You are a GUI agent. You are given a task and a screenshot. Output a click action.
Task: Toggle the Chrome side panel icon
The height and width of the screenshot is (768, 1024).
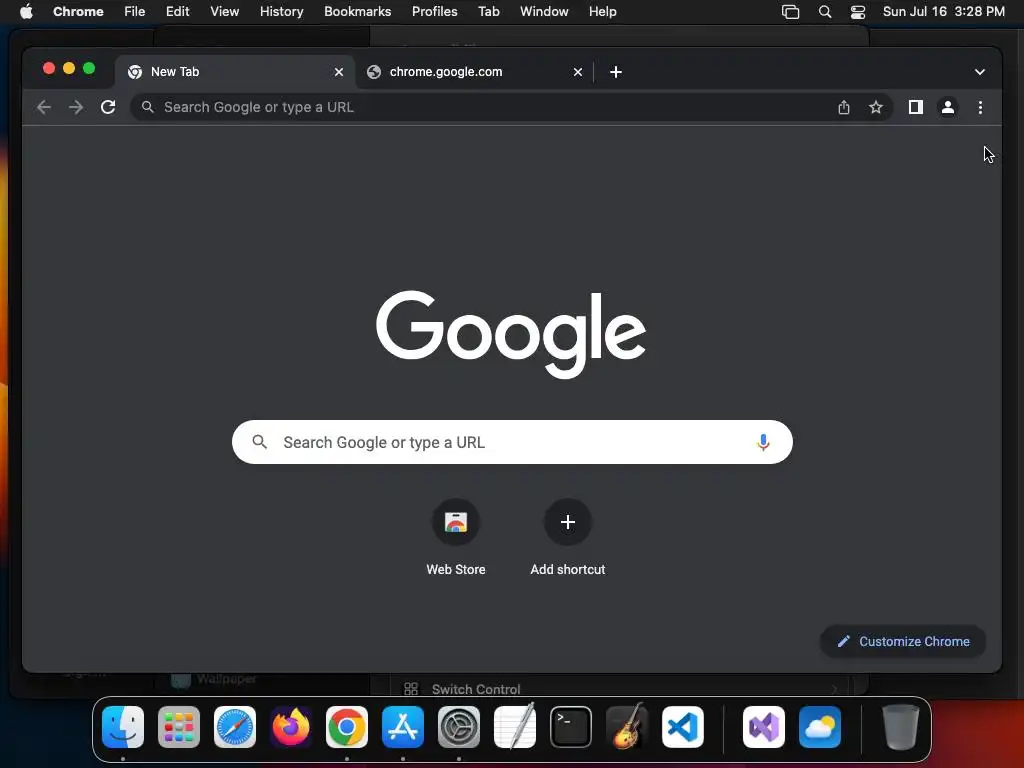916,107
